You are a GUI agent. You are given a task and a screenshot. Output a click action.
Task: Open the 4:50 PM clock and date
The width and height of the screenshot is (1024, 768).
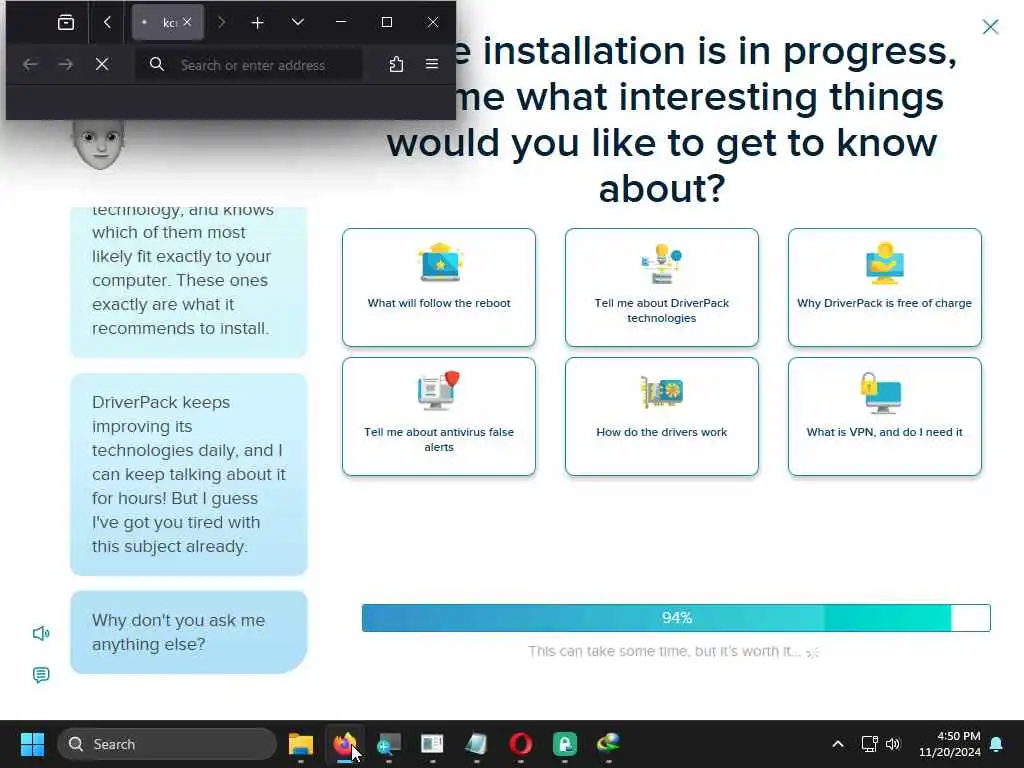pyautogui.click(x=950, y=744)
